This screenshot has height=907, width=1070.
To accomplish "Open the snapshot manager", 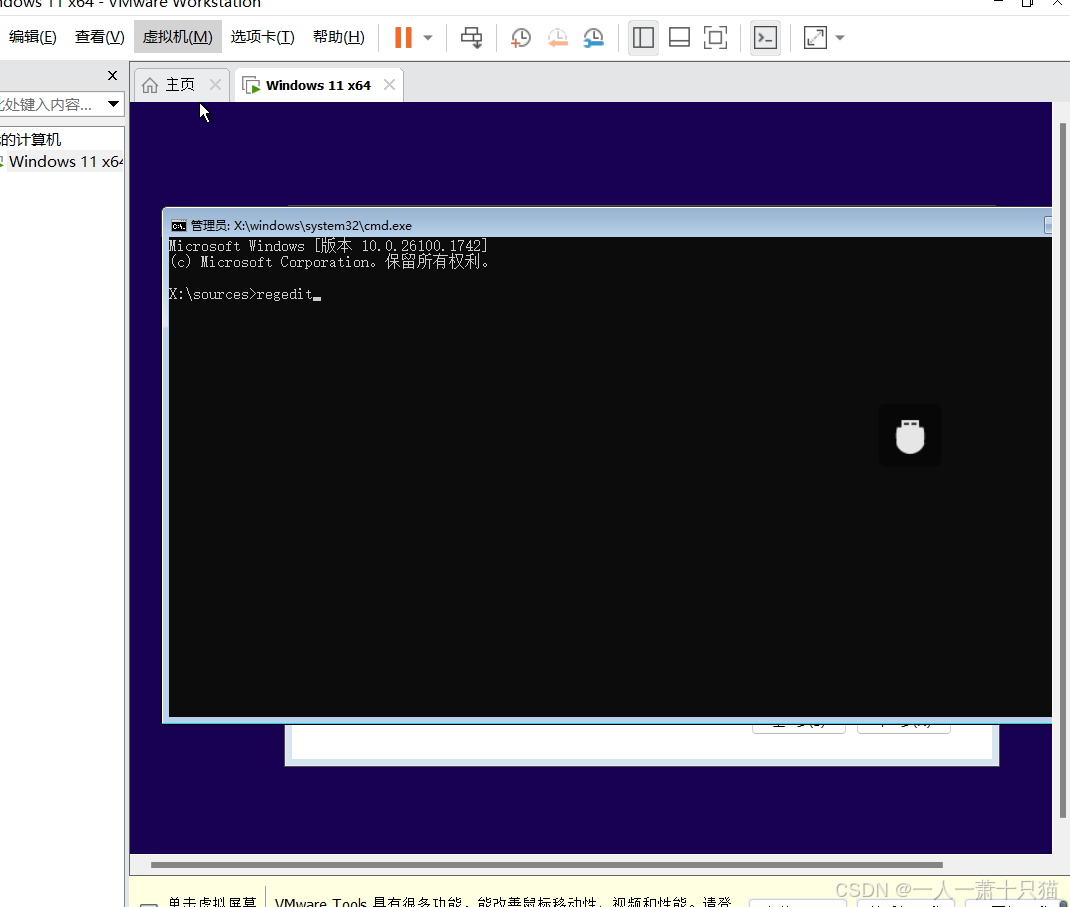I will 594,38.
